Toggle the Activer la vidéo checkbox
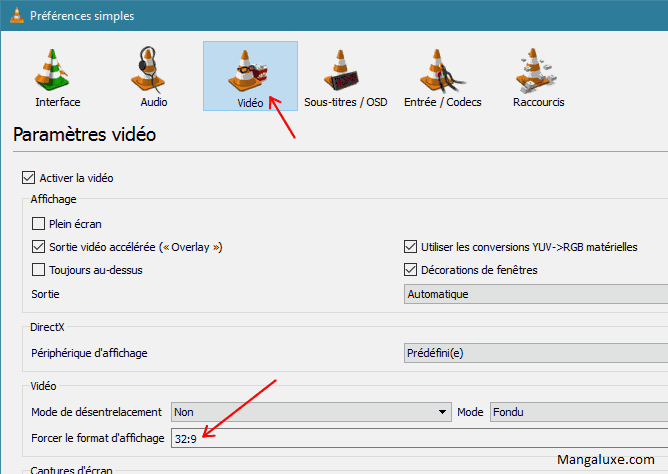The height and width of the screenshot is (474, 668). [28, 178]
